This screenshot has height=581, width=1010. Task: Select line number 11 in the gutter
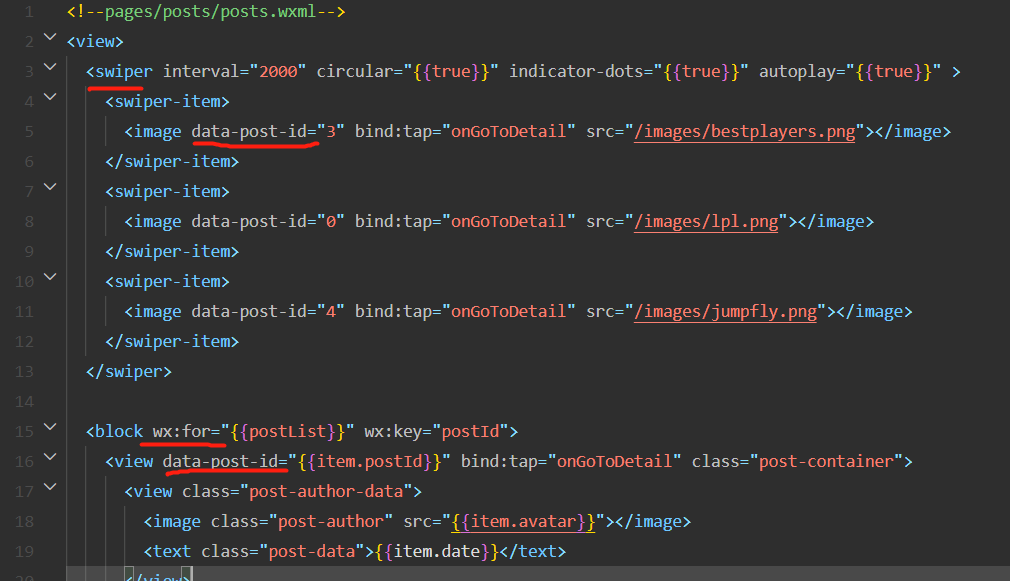point(24,312)
